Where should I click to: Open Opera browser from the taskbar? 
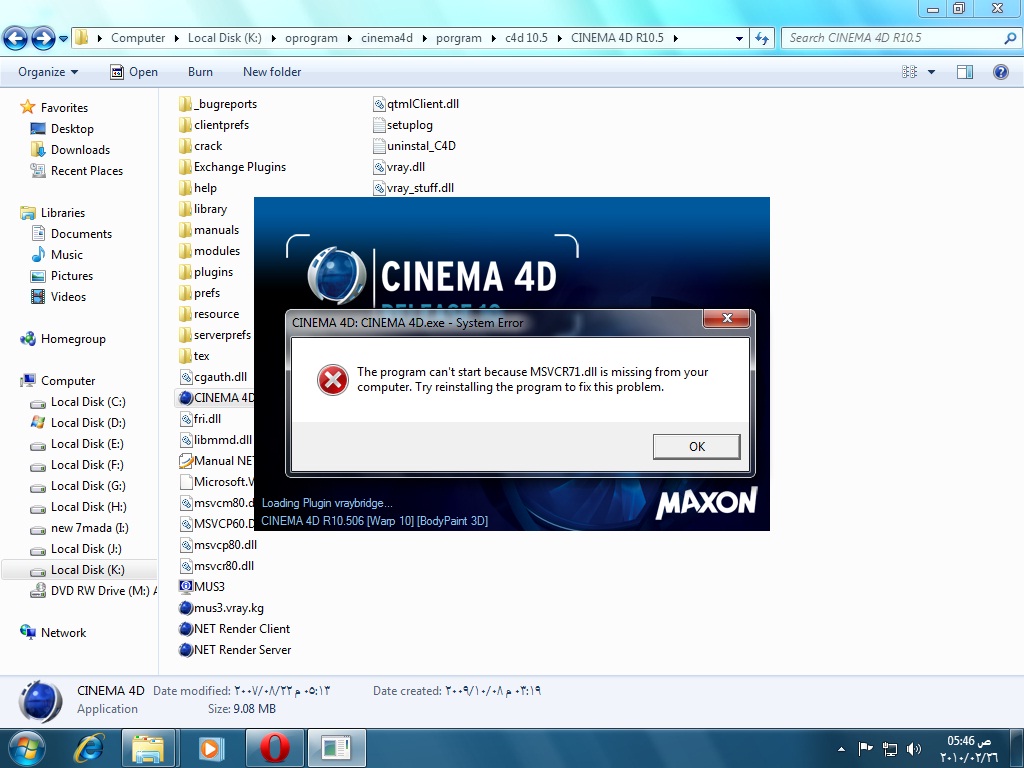pos(274,748)
